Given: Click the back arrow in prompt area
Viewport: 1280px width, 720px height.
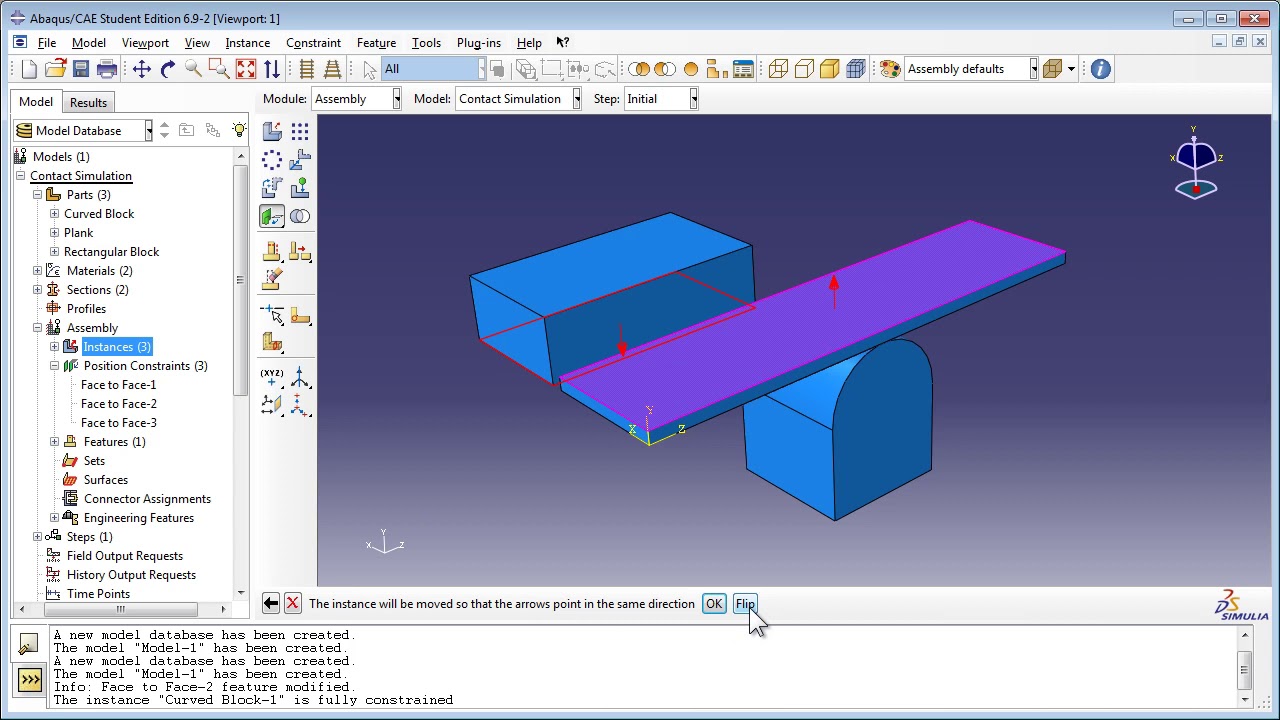Looking at the screenshot, I should coord(271,603).
